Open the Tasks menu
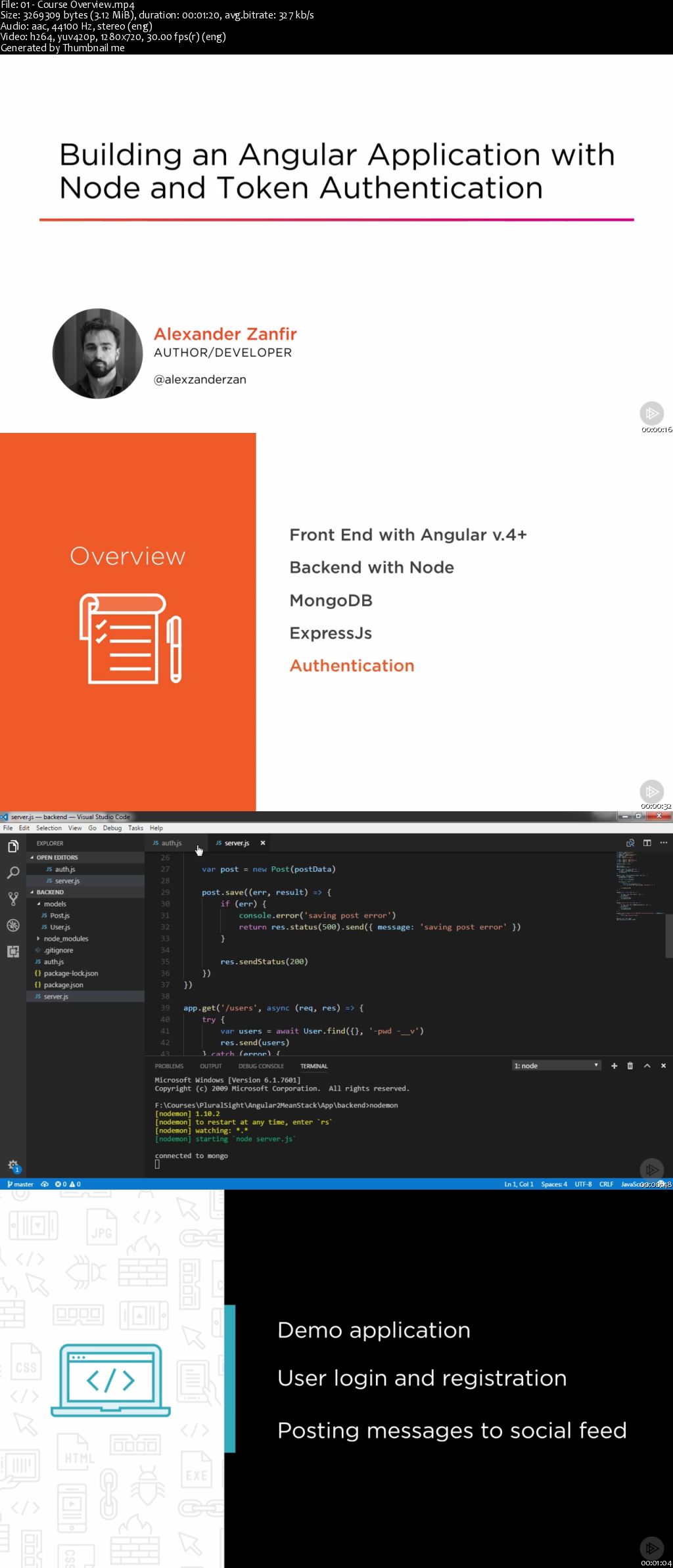 [x=135, y=828]
